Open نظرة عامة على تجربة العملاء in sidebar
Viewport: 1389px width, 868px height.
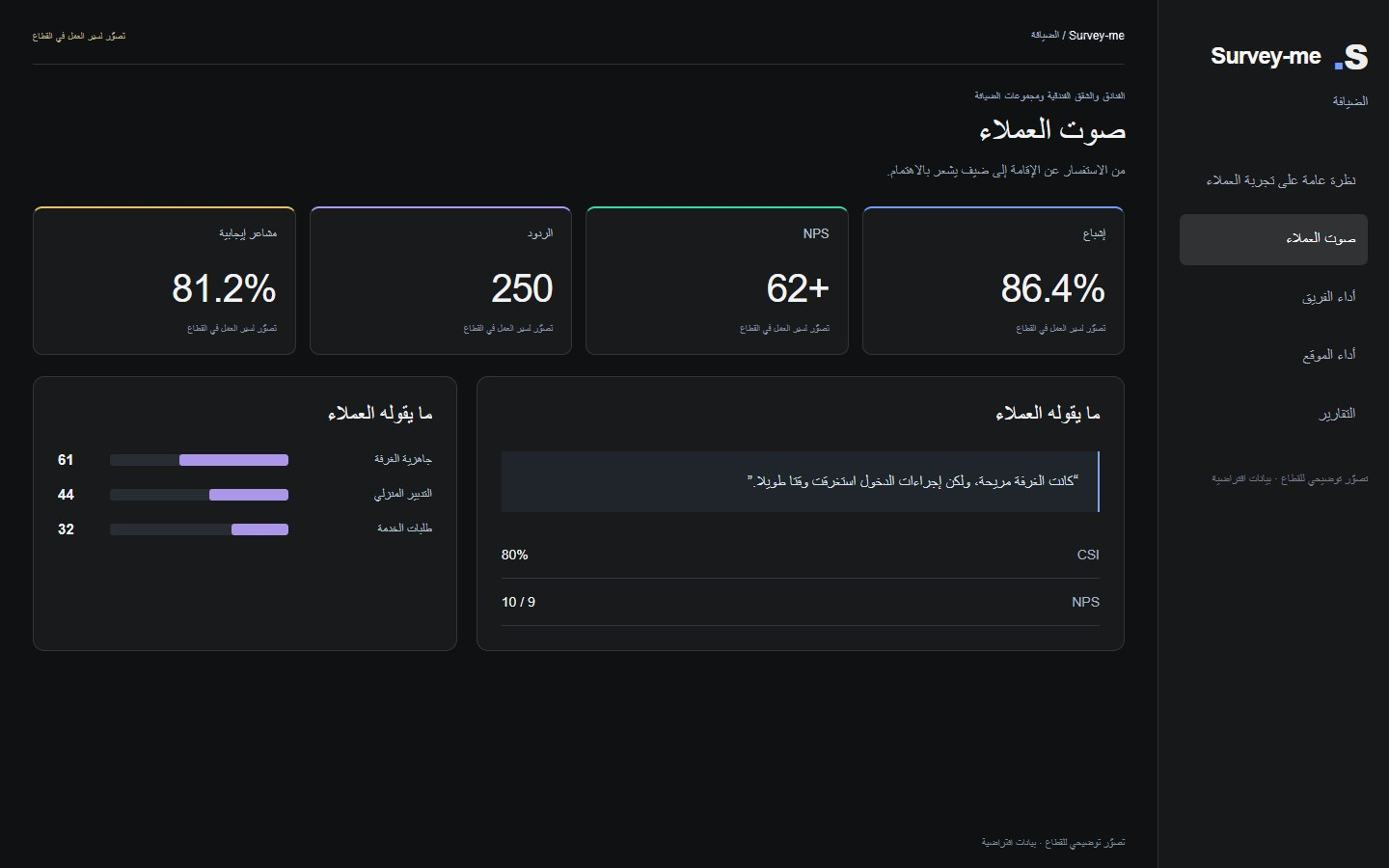click(1273, 180)
